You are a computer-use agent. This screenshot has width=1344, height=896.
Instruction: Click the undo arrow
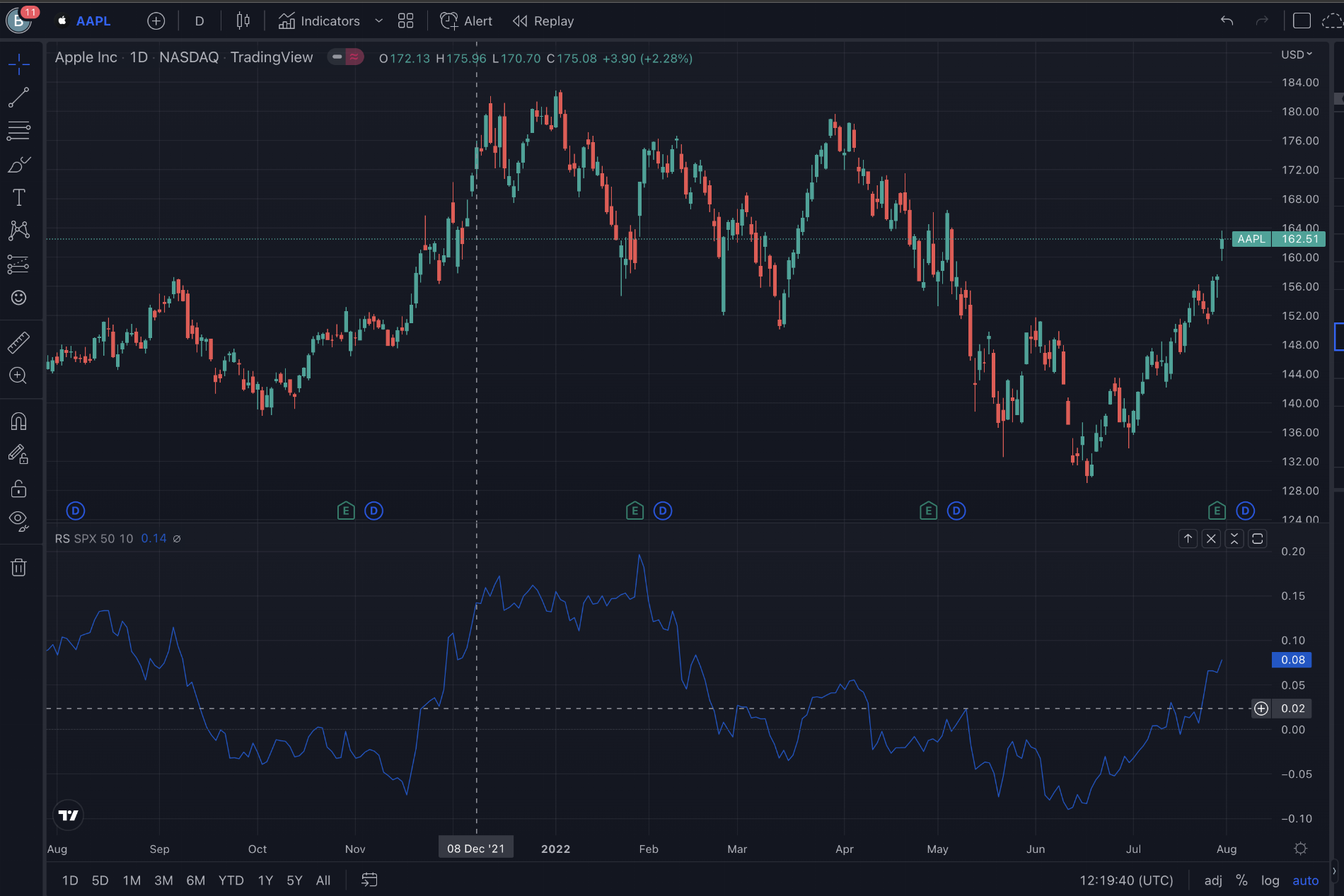coord(1227,21)
